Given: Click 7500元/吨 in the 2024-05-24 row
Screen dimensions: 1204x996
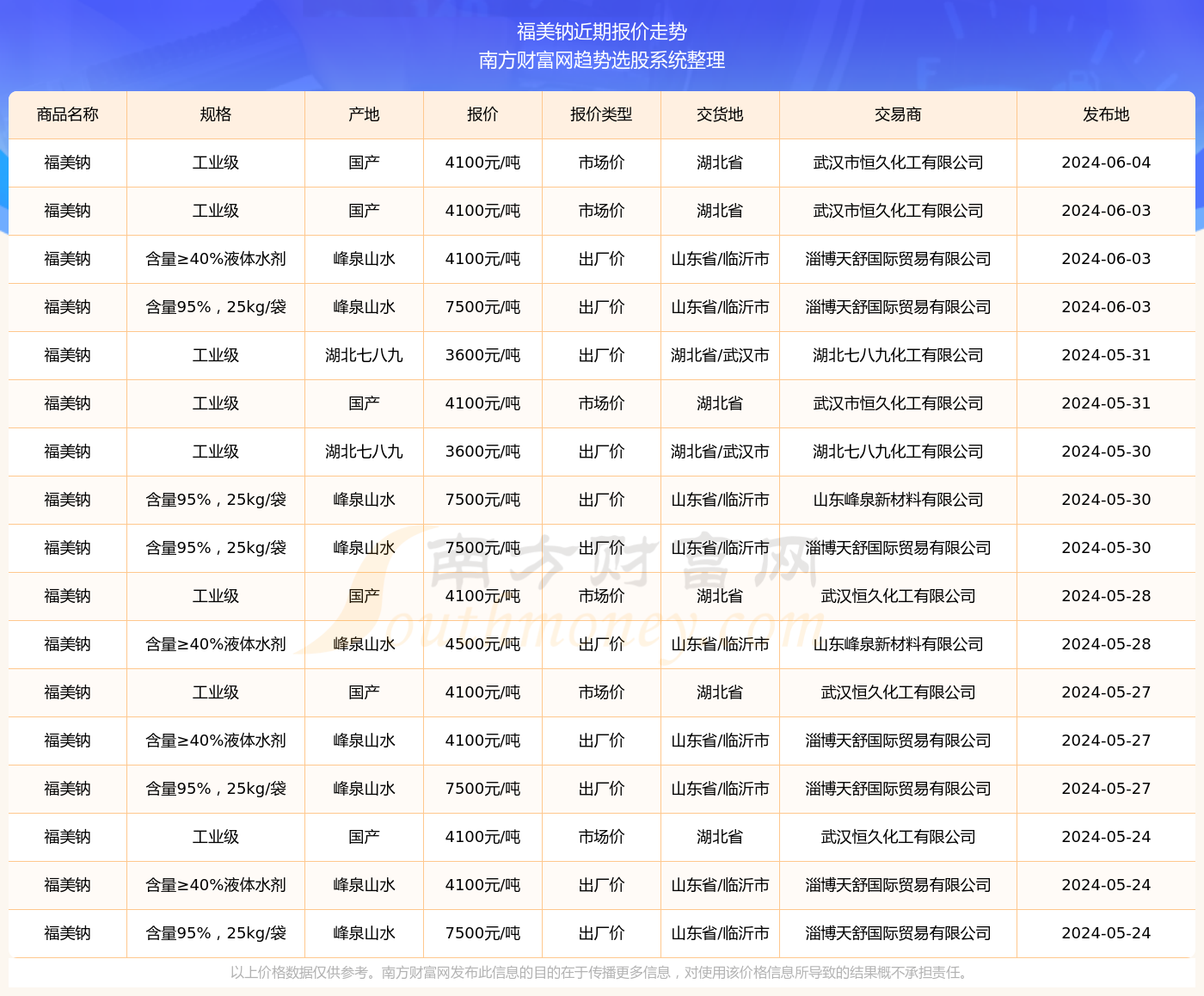Looking at the screenshot, I should (482, 933).
